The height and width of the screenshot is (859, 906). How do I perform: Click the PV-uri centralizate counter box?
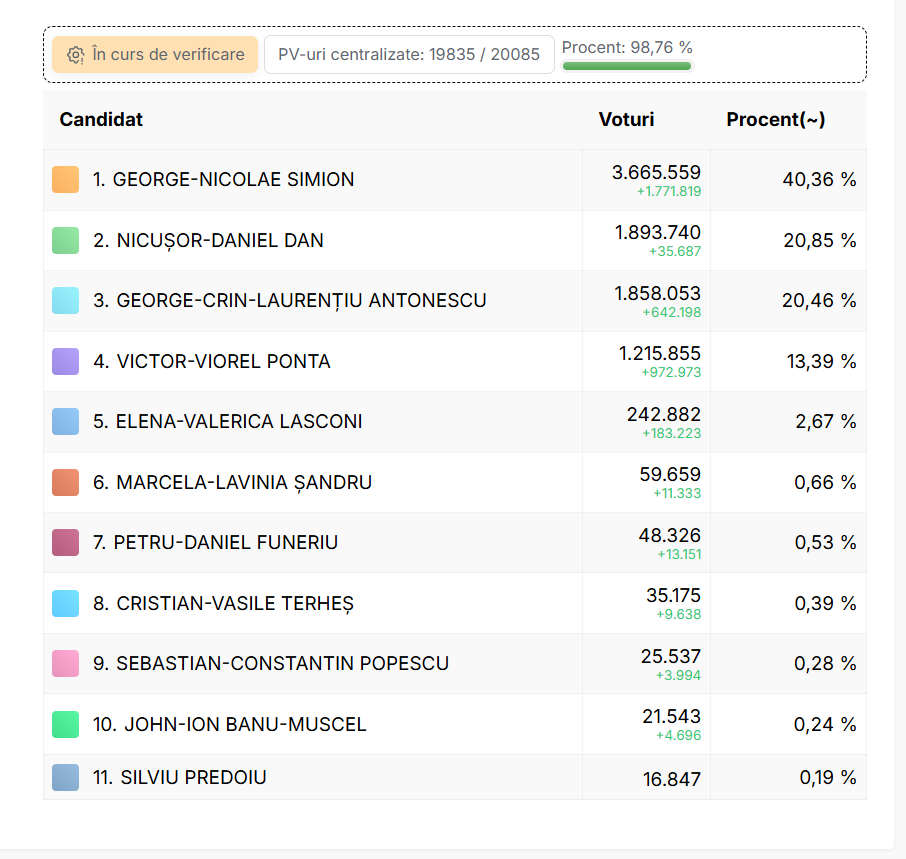tap(409, 55)
